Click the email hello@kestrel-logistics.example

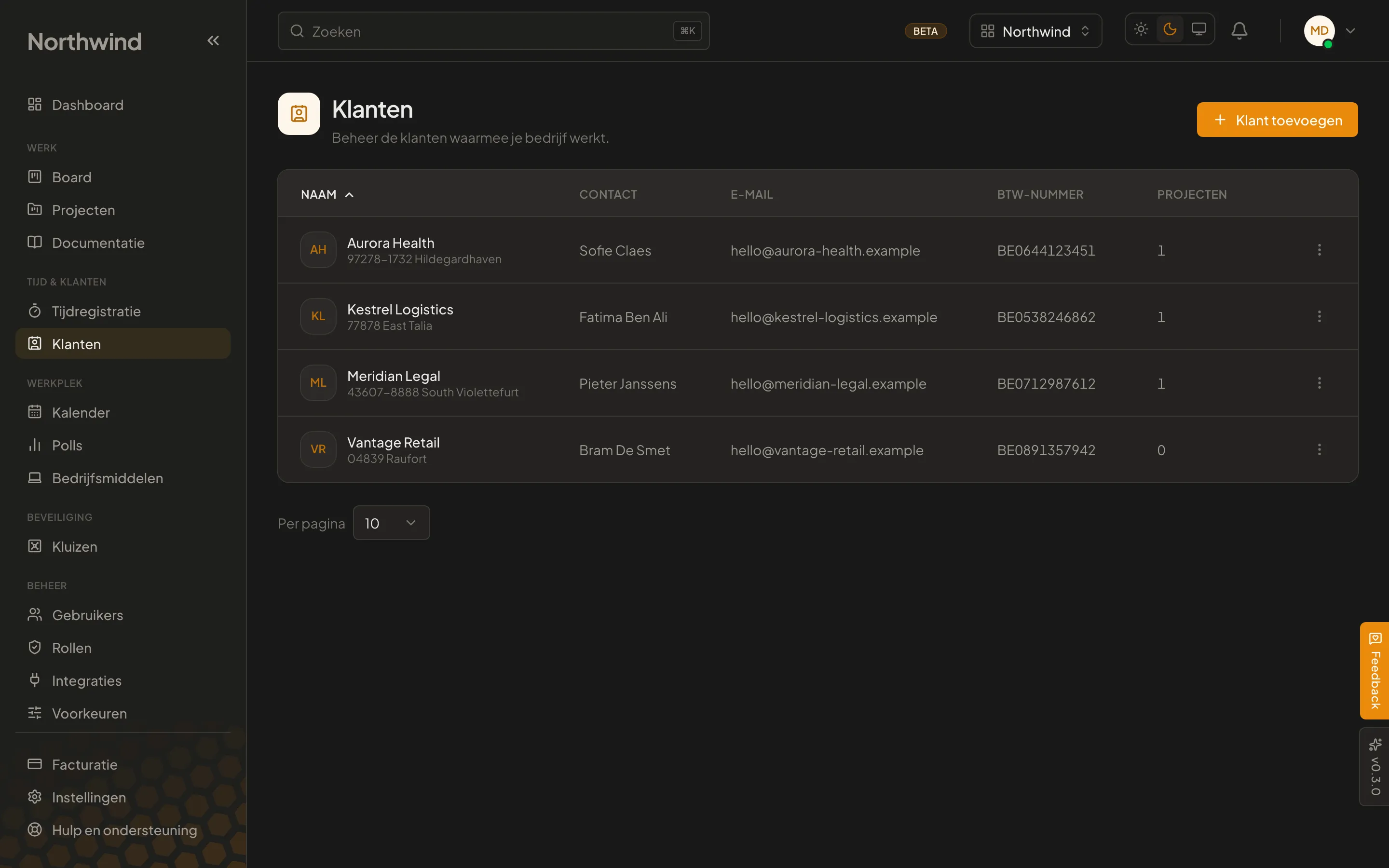pos(833,317)
